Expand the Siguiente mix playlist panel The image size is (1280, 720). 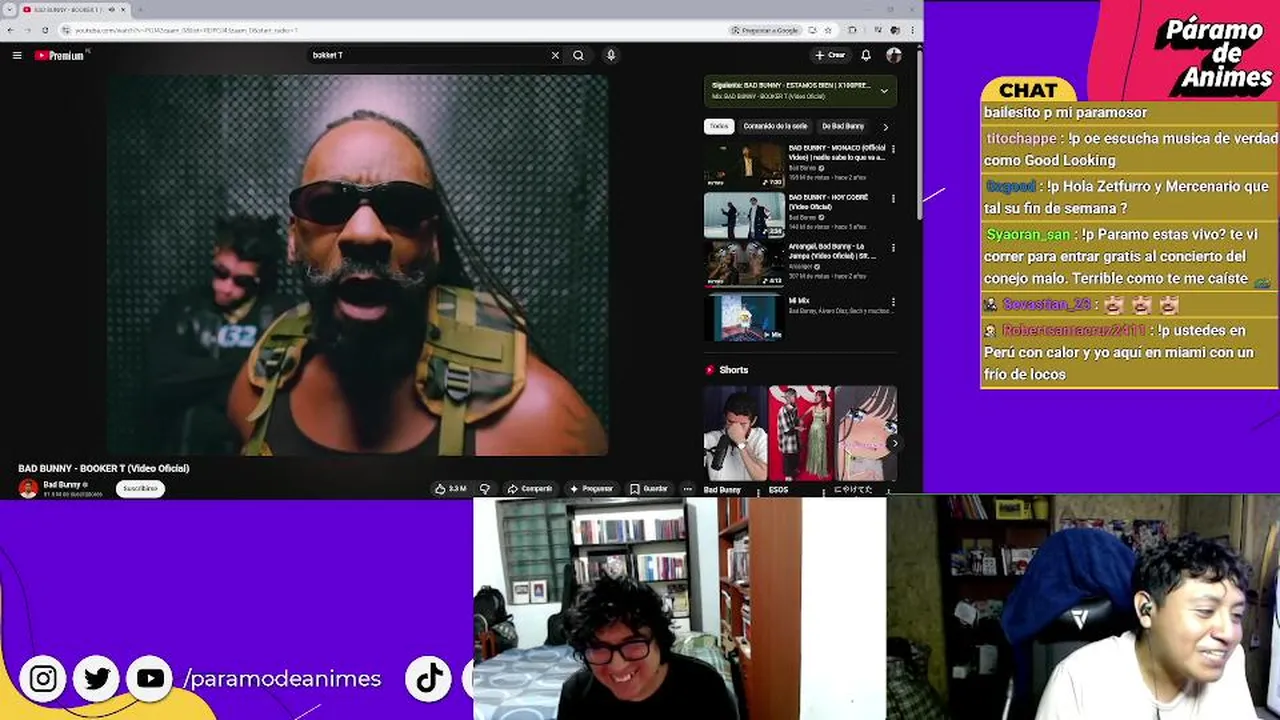pyautogui.click(x=884, y=91)
